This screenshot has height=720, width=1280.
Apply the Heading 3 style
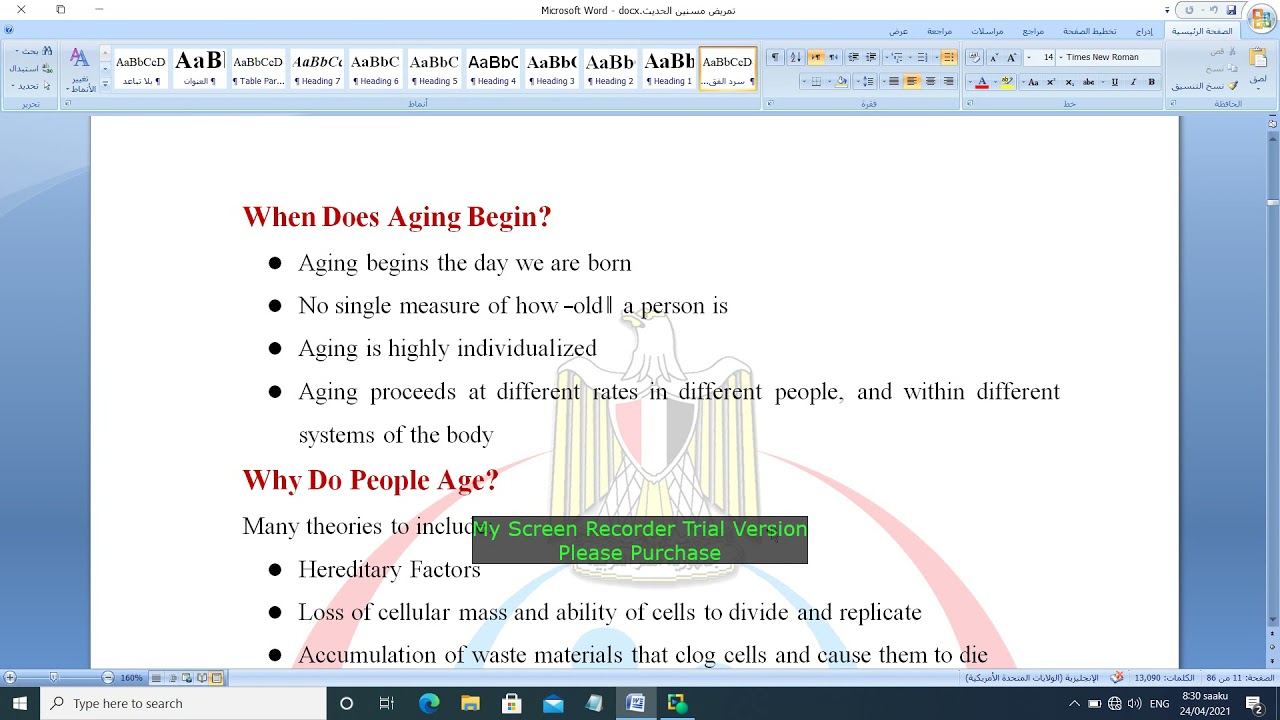point(552,68)
